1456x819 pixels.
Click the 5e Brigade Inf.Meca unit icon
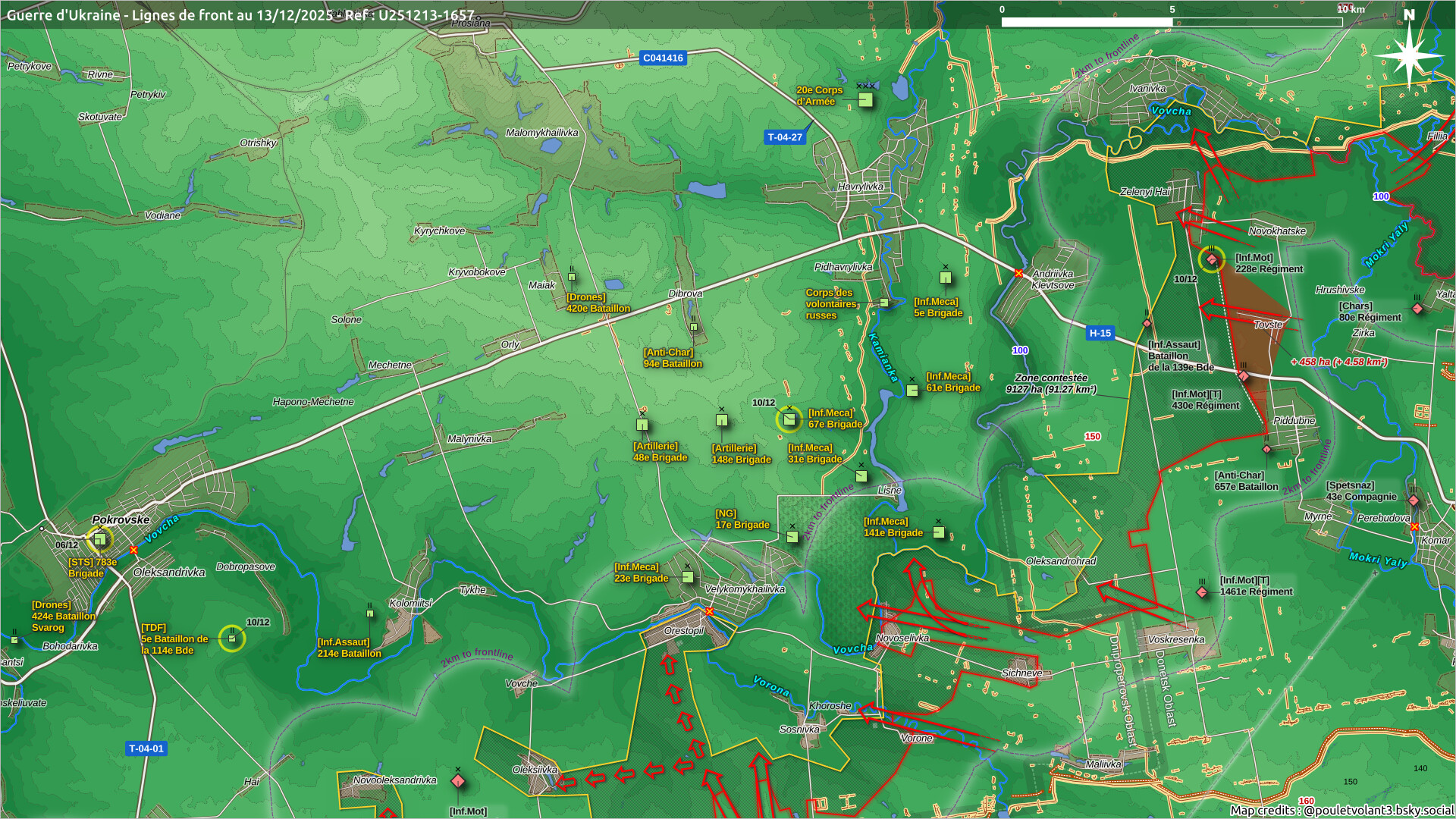pos(945,278)
